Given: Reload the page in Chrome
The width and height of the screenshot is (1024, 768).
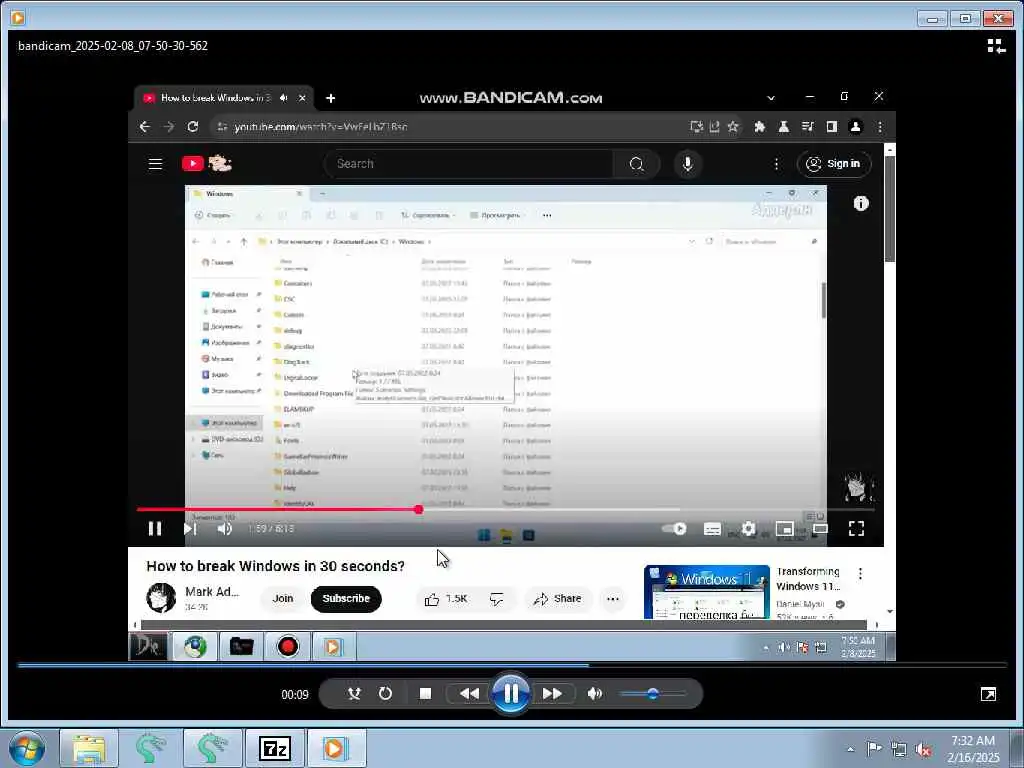Looking at the screenshot, I should (x=193, y=127).
